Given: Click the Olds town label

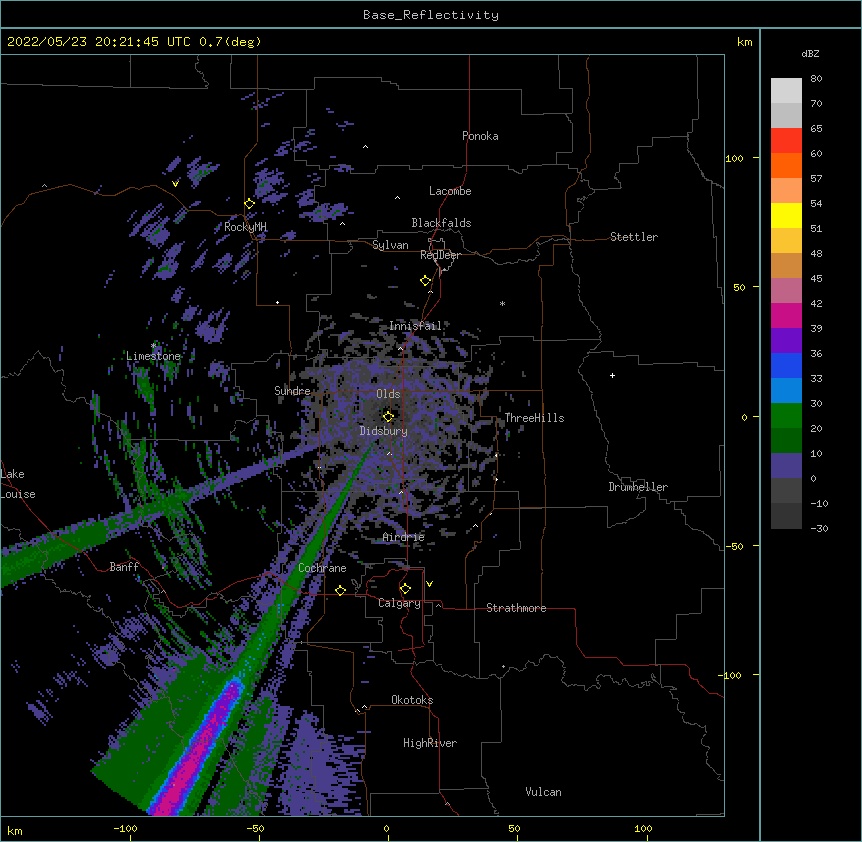Looking at the screenshot, I should [388, 394].
